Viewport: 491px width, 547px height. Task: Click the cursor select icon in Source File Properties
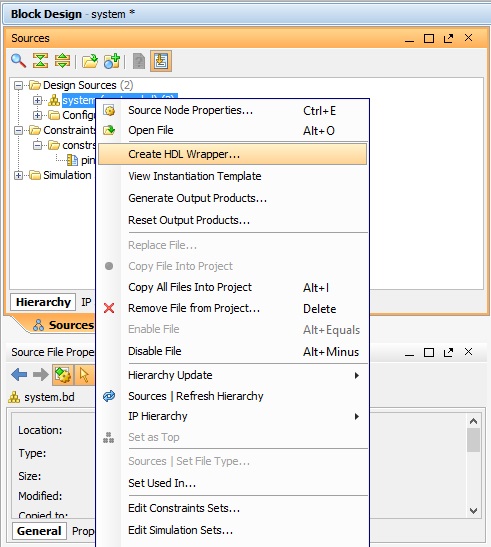[x=84, y=375]
